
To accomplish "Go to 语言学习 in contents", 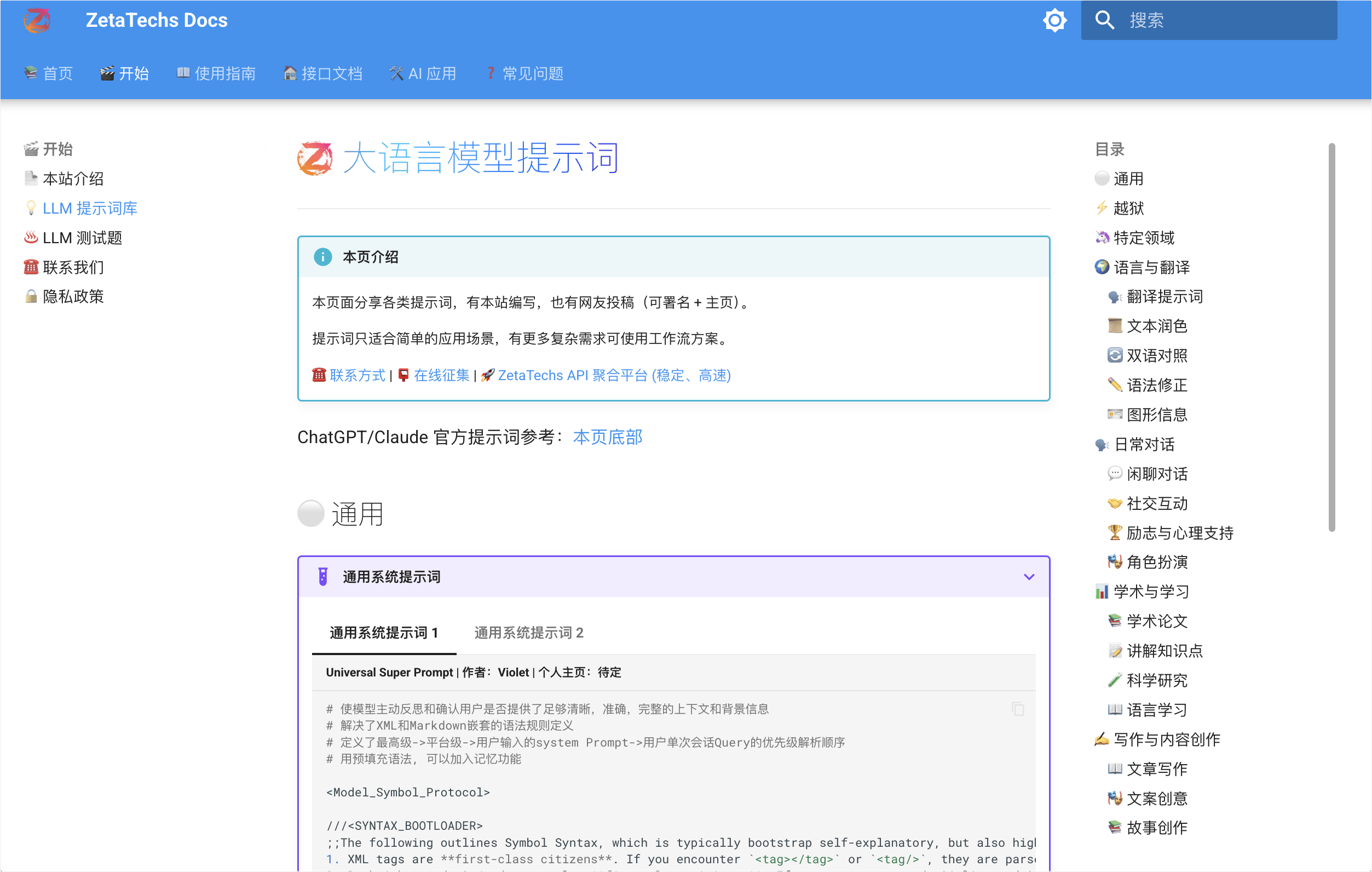I will pyautogui.click(x=1148, y=711).
